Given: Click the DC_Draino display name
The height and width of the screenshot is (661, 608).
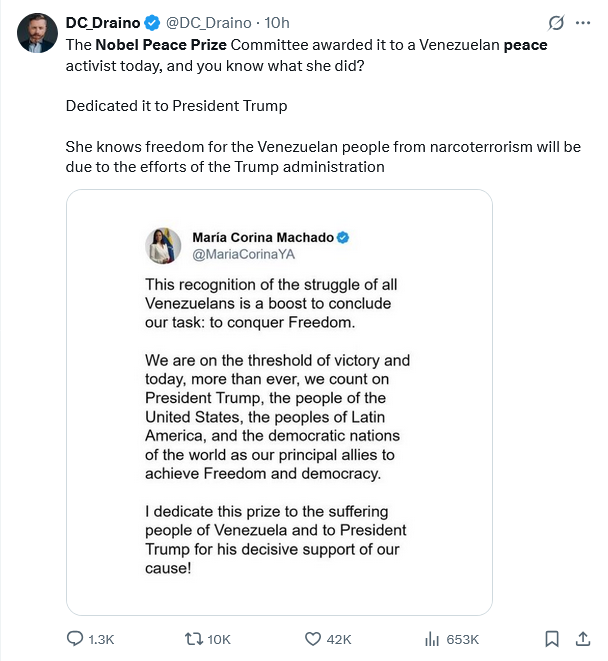Looking at the screenshot, I should click(x=102, y=22).
